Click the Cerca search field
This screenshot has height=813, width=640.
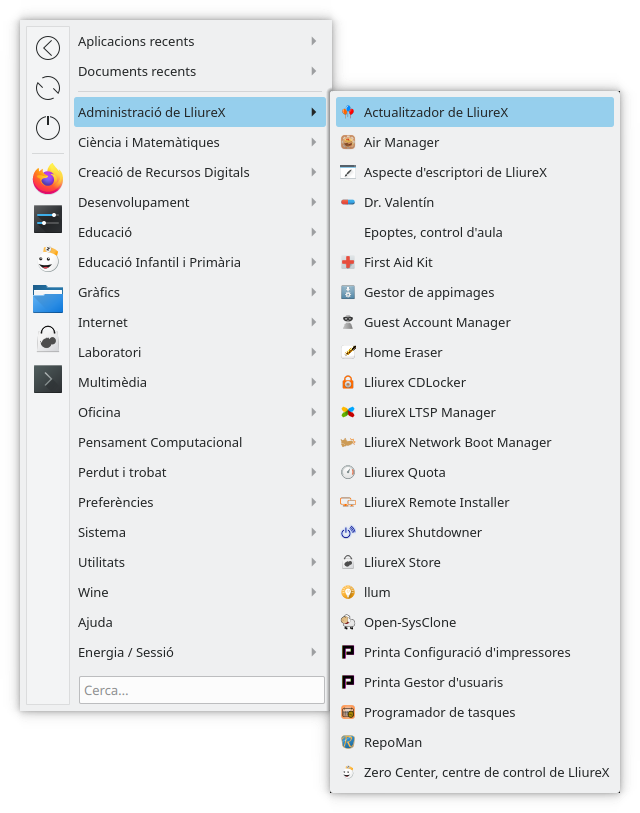click(x=201, y=690)
